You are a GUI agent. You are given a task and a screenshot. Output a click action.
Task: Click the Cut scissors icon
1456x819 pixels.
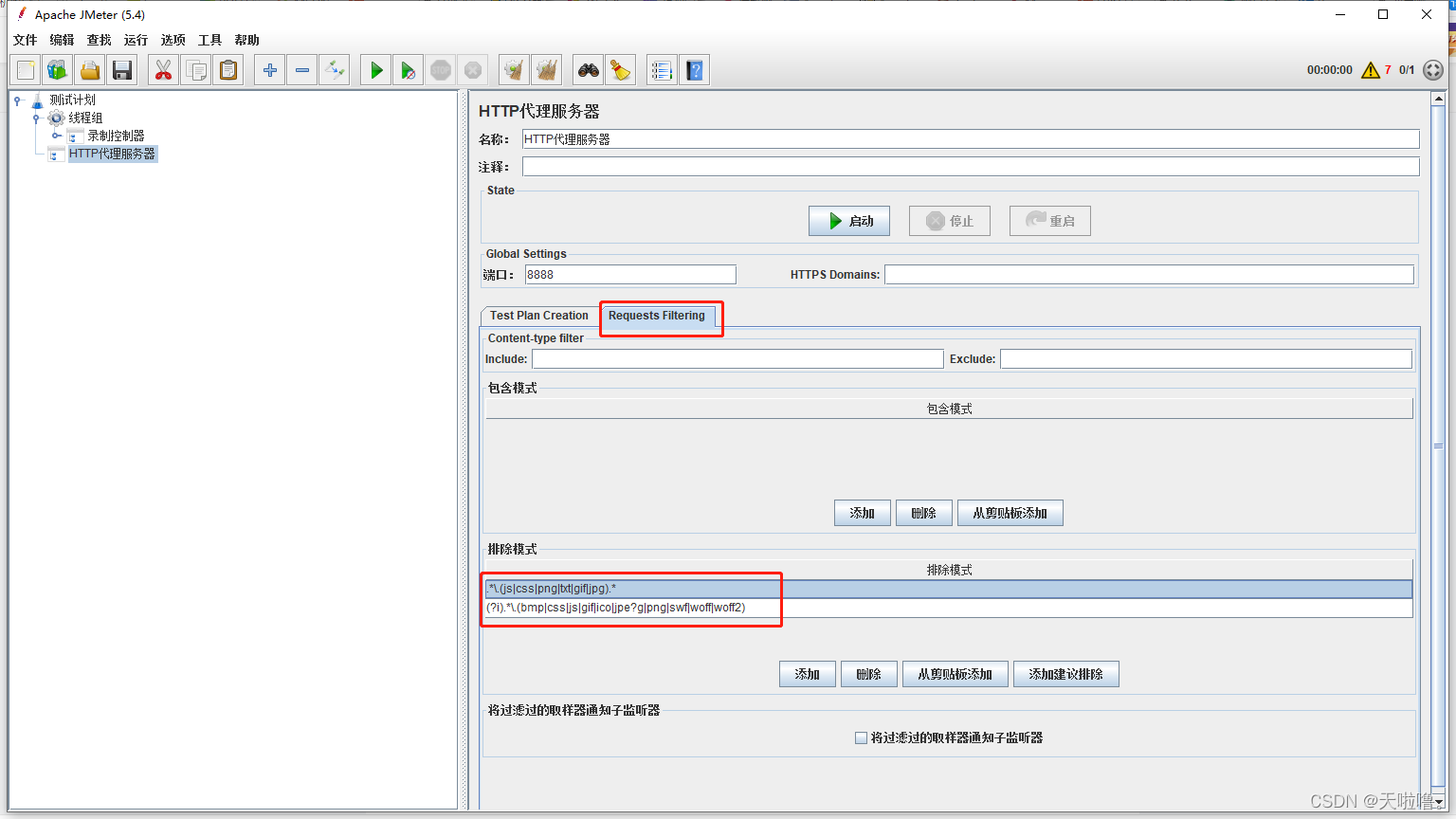coord(164,70)
